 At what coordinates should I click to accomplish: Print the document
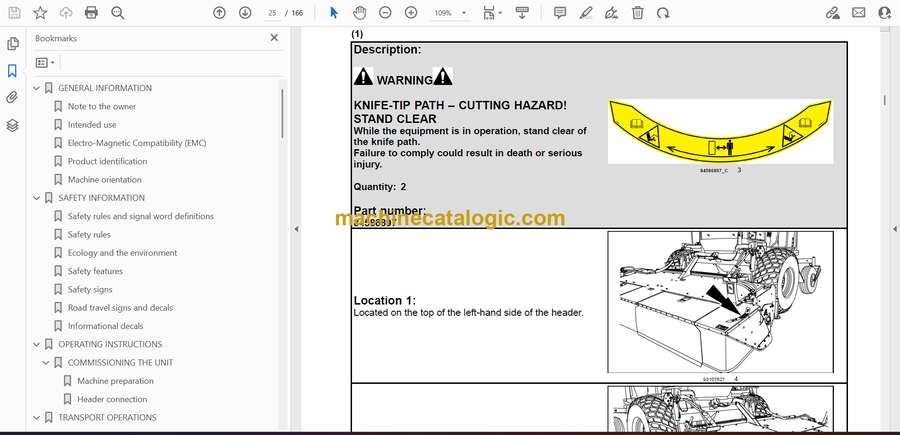click(91, 13)
